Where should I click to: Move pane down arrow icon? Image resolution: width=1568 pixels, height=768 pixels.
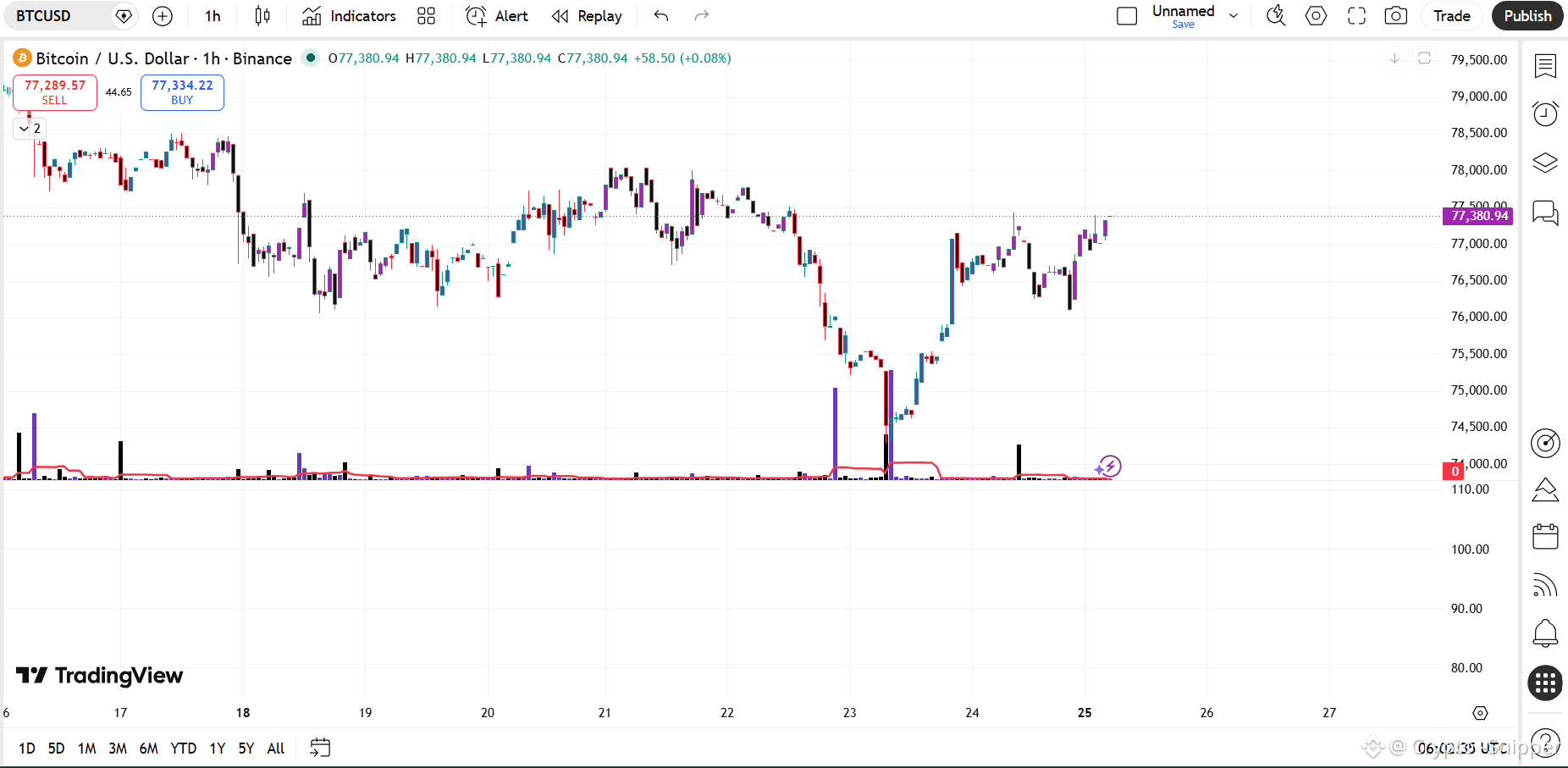pyautogui.click(x=1394, y=58)
